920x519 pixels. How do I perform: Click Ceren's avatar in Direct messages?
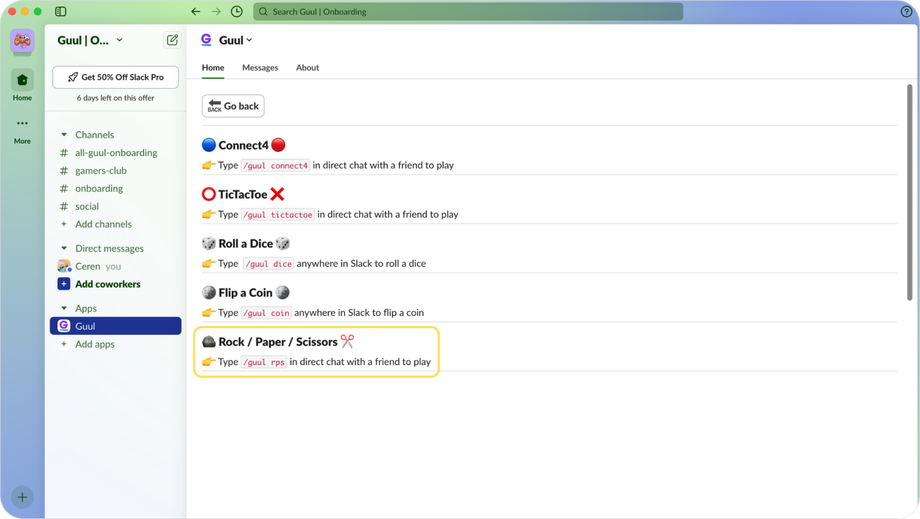pyautogui.click(x=64, y=266)
